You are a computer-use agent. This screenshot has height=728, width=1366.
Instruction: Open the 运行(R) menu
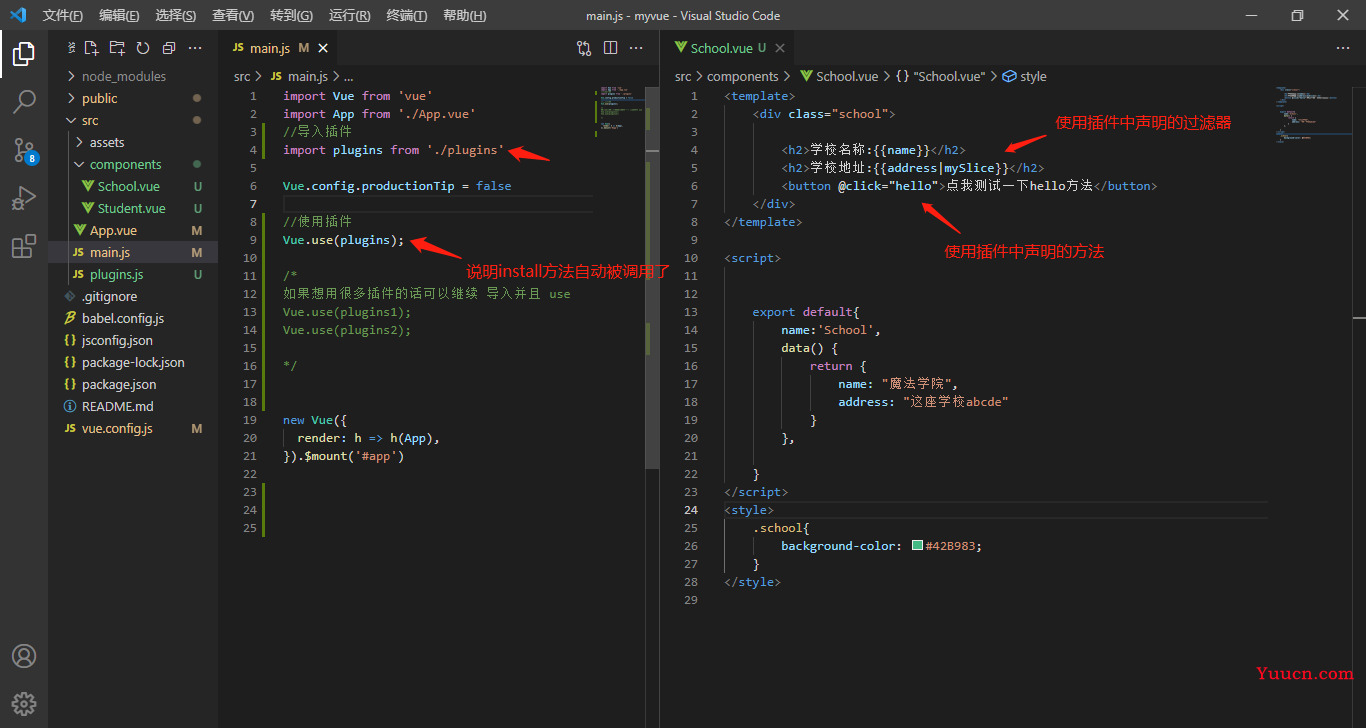349,15
